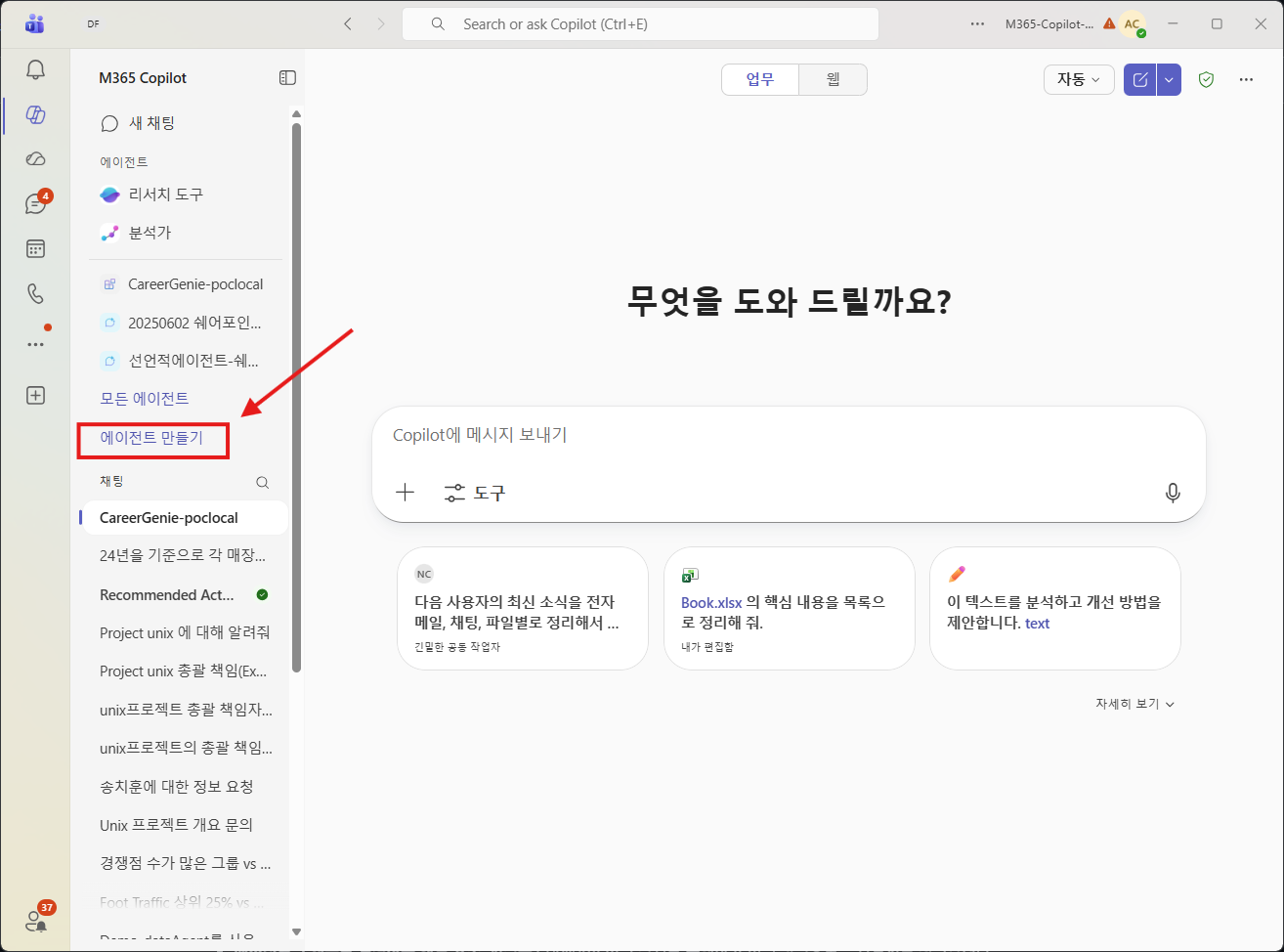1284x952 pixels.
Task: Open the 리서치 도구 agent
Action: click(186, 195)
